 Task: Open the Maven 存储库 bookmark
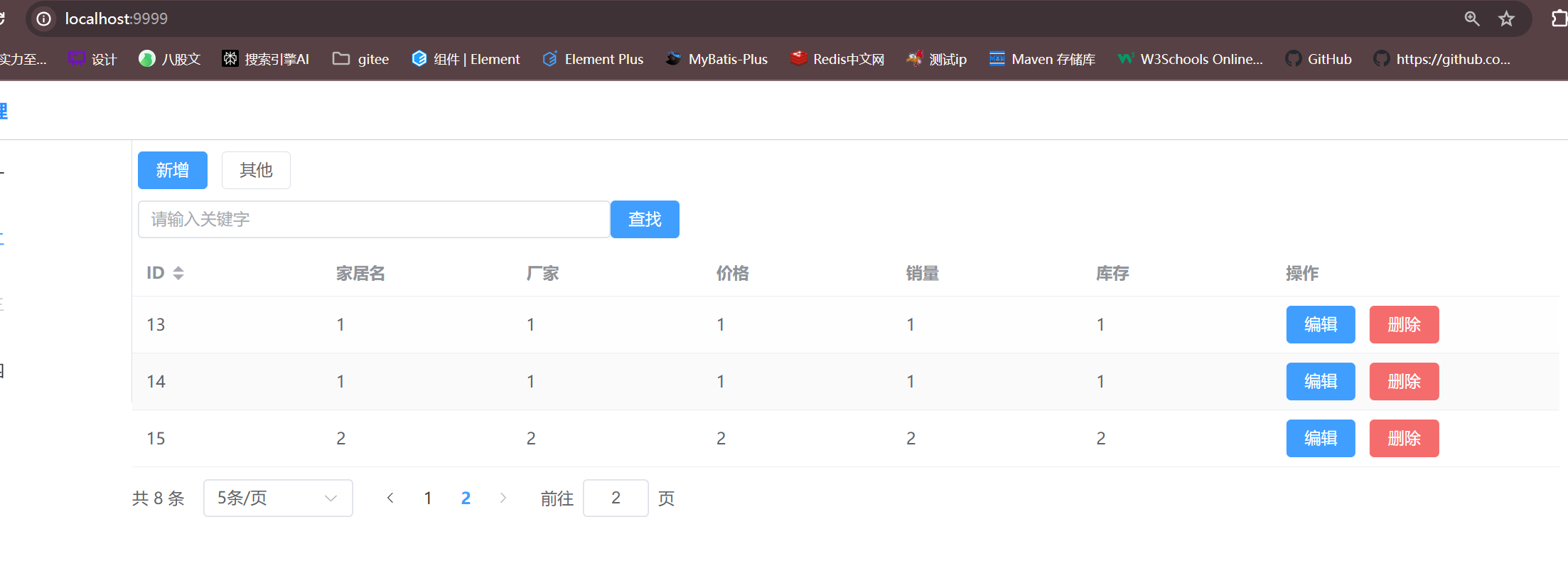click(x=1042, y=59)
